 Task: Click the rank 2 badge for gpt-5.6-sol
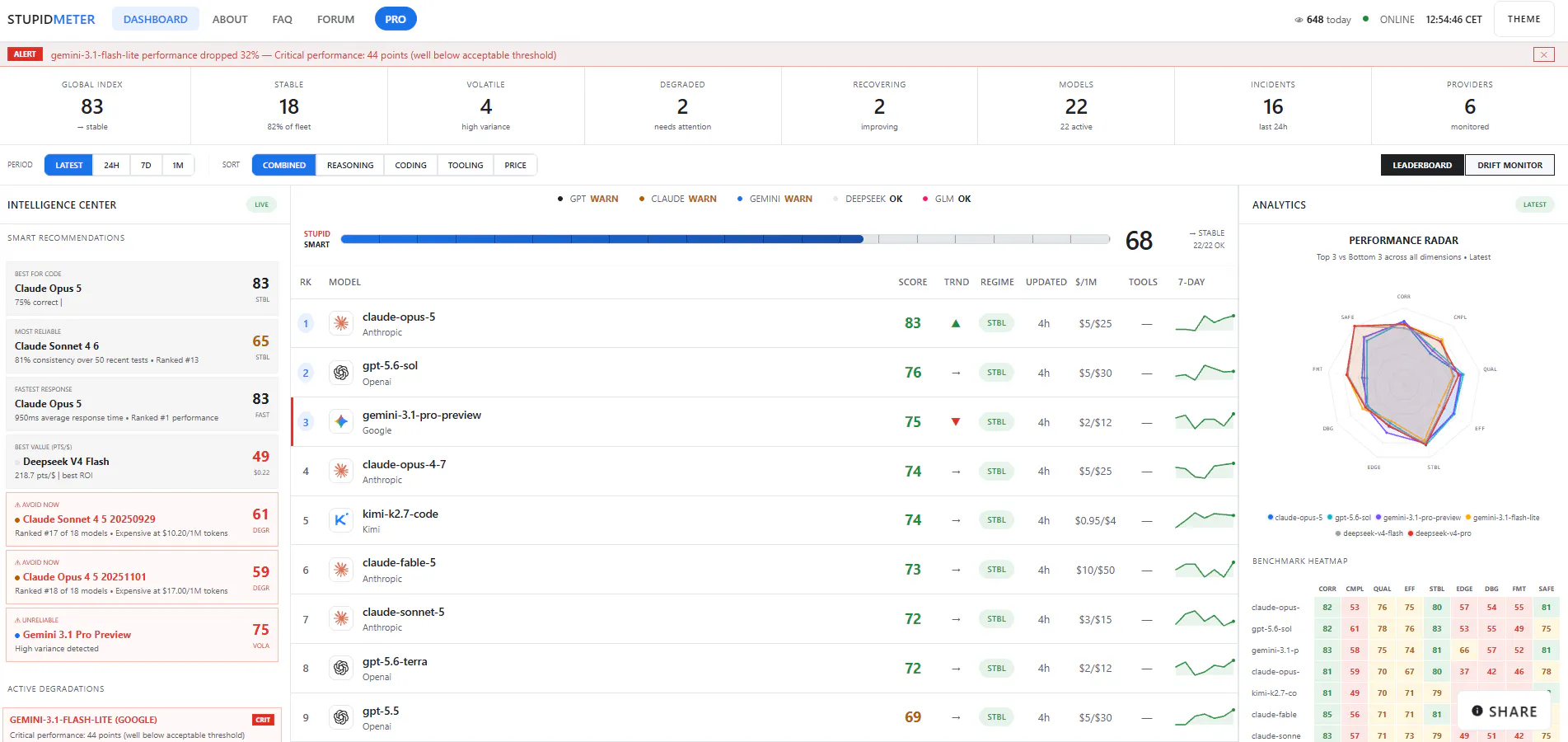306,373
